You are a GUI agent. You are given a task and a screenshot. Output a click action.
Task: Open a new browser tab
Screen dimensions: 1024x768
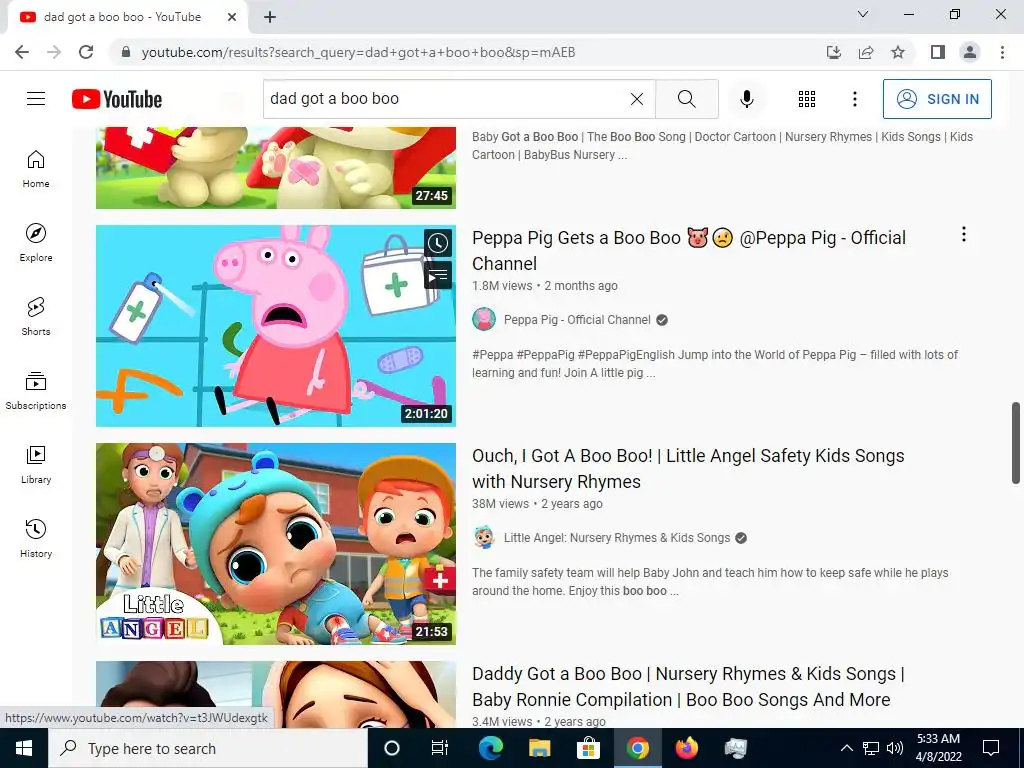[270, 17]
